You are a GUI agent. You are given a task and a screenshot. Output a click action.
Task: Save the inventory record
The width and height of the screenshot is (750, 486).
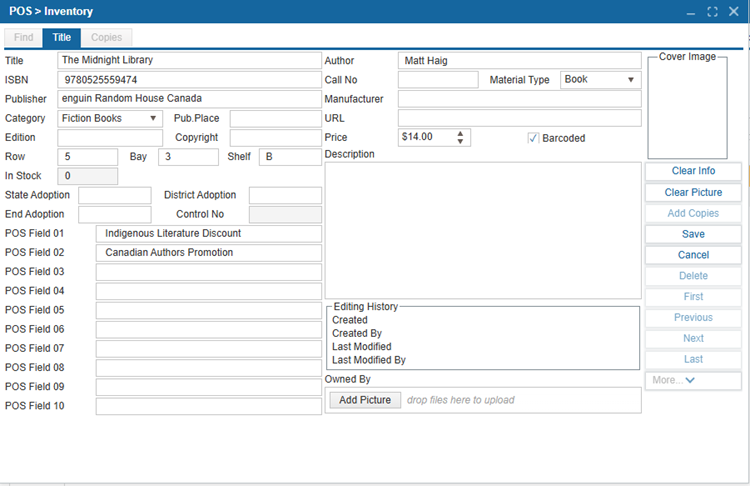click(x=693, y=234)
